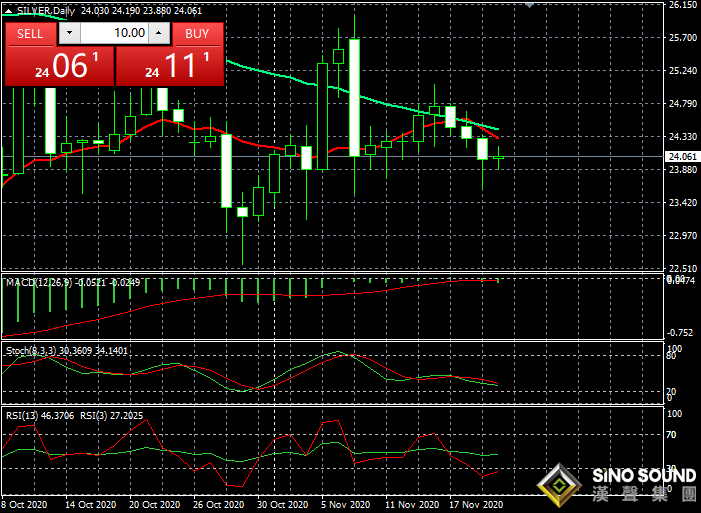Viewport: 701px width, 513px height.
Task: Click the Sino Sound diamond logo icon
Action: (560, 485)
